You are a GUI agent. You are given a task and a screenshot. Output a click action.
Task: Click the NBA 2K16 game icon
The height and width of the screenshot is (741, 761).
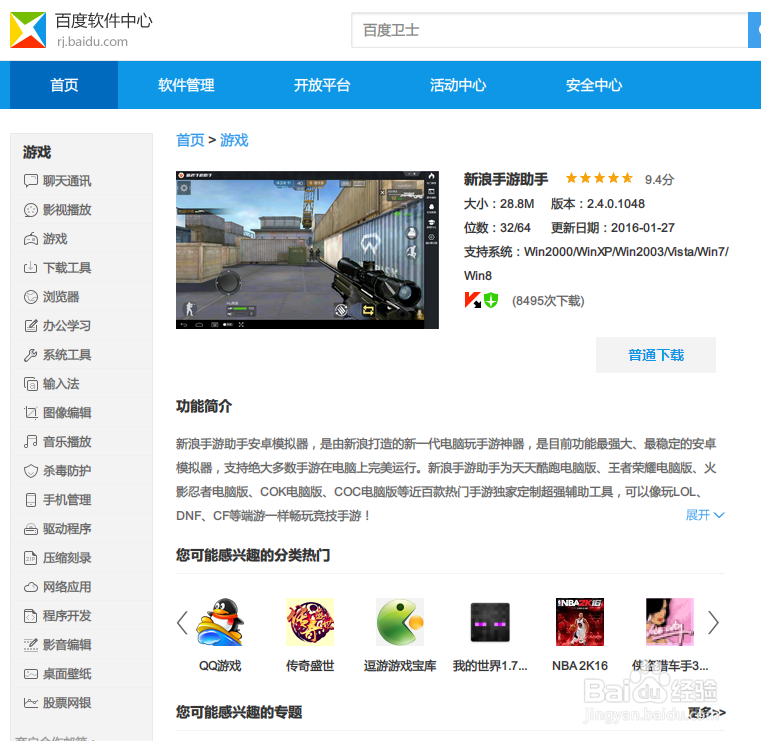pyautogui.click(x=580, y=622)
